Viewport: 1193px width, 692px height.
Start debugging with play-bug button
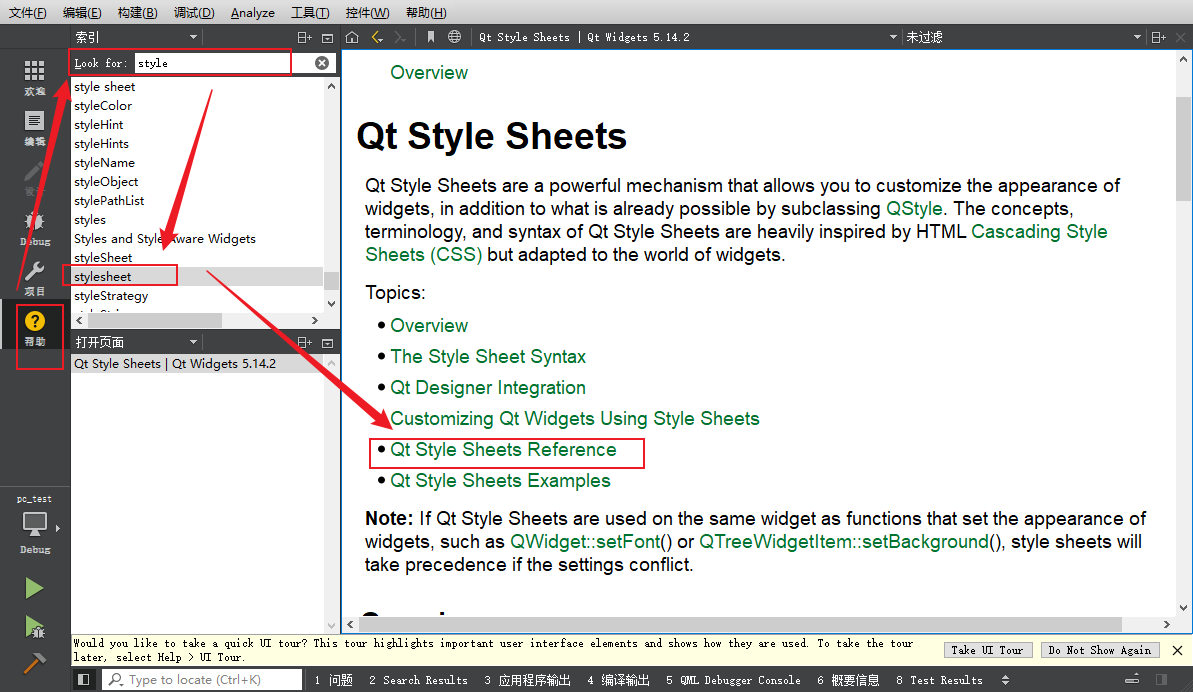(34, 627)
